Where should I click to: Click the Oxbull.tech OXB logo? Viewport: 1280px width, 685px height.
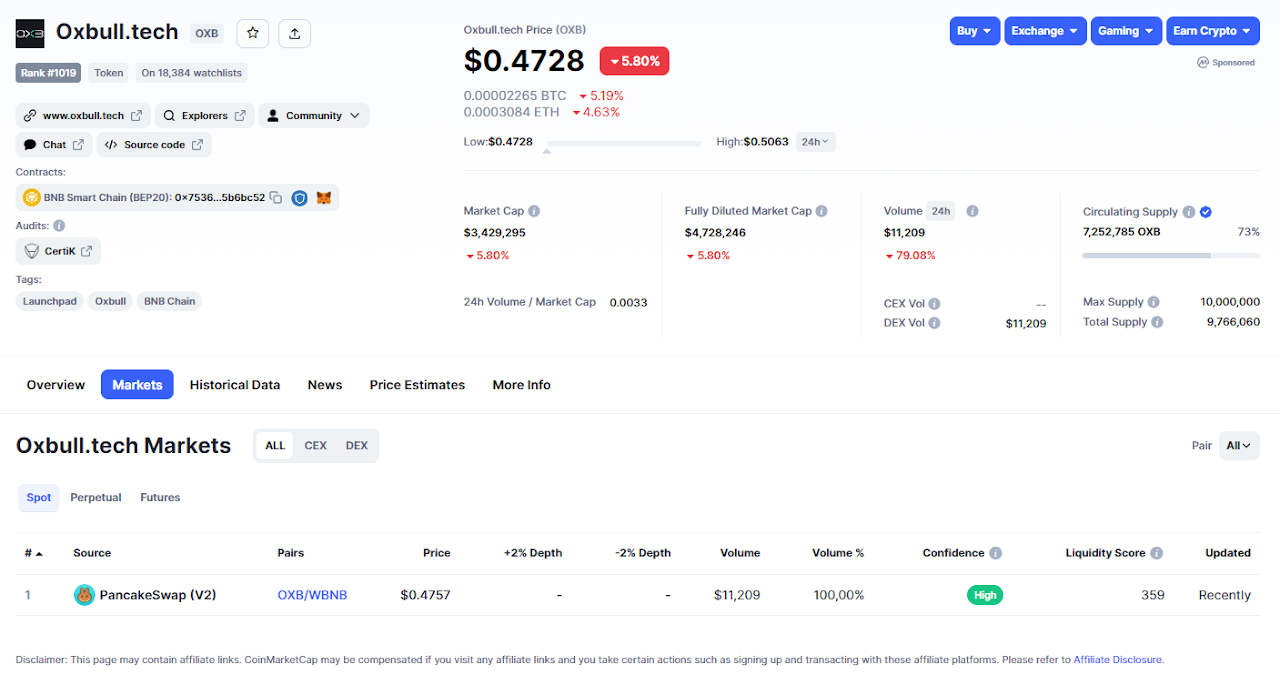coord(30,33)
